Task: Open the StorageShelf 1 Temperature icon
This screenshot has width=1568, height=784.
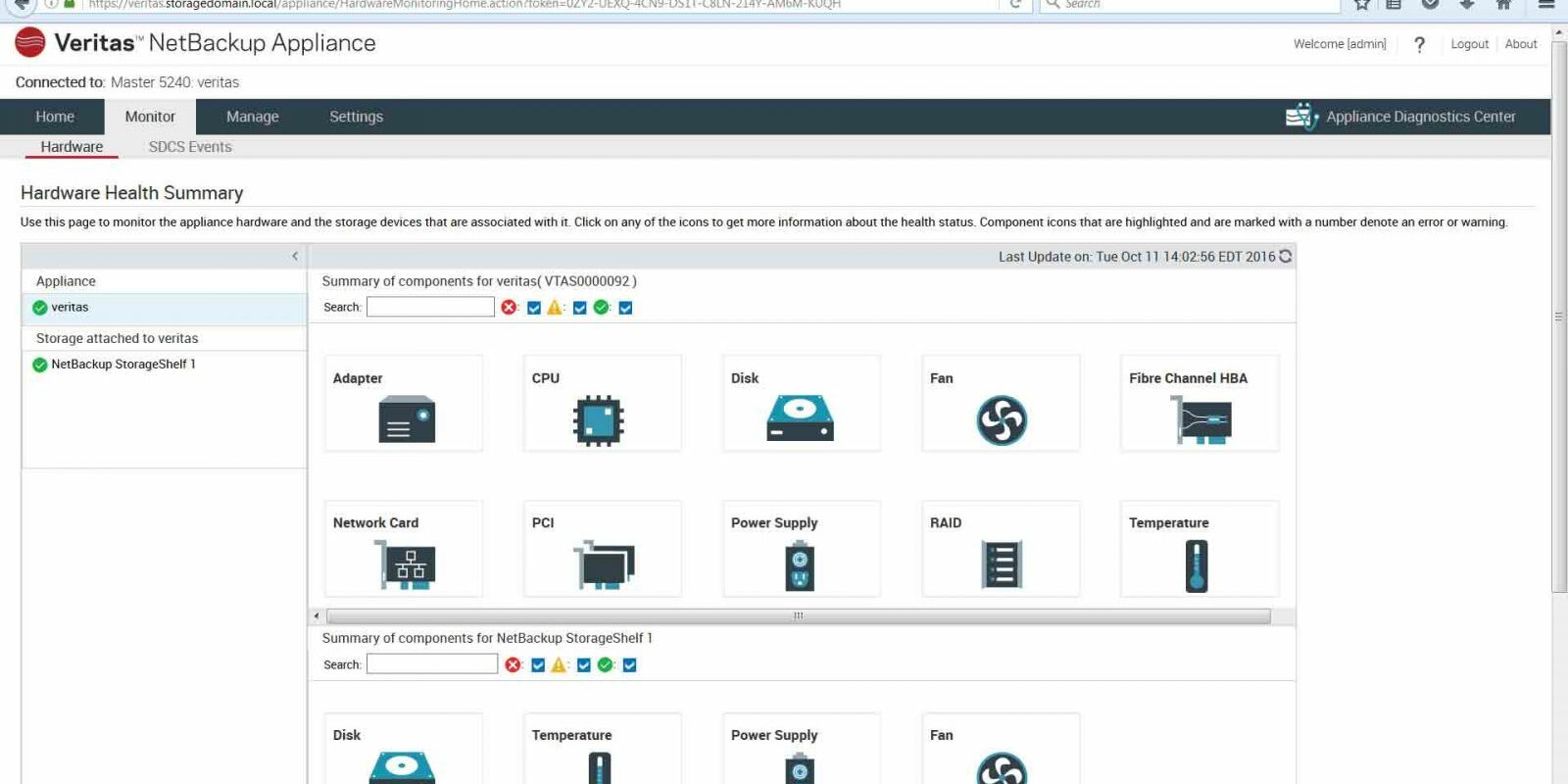Action: point(599,767)
